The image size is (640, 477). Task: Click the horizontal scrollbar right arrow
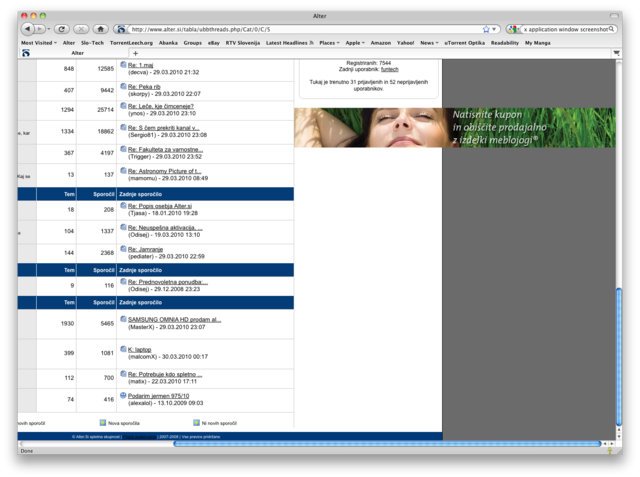pos(611,444)
